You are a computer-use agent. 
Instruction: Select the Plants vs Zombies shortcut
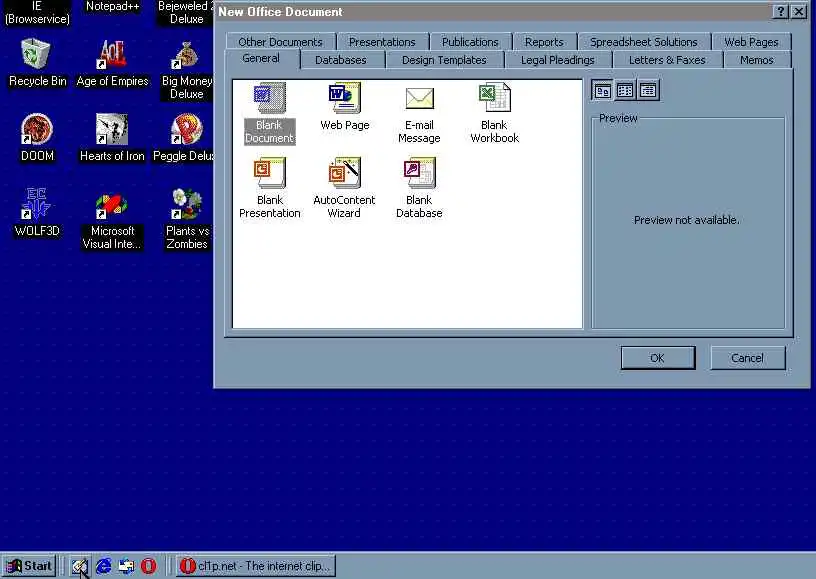pos(187,220)
